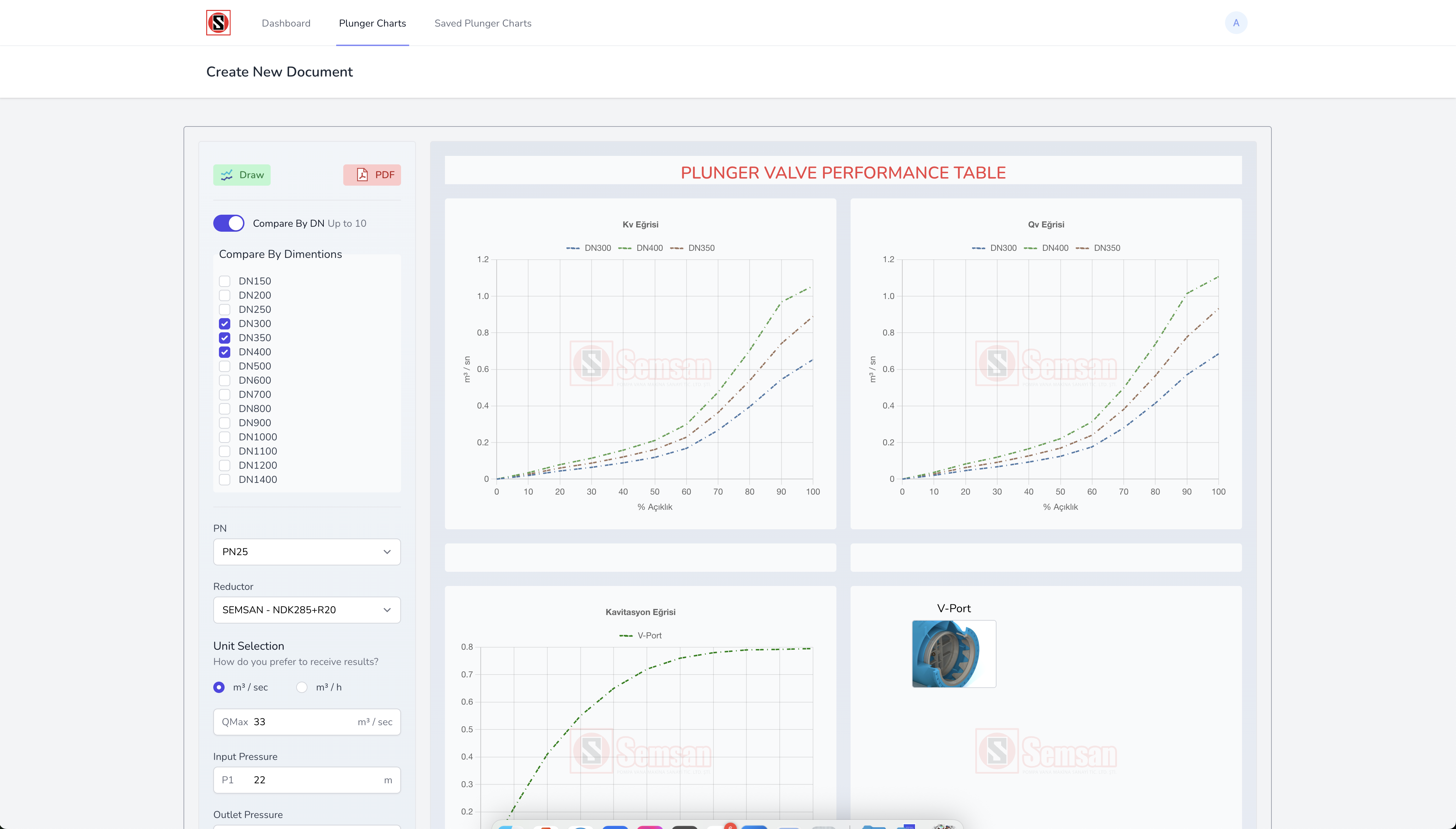Click V-Port legend marker in the Kavitasyon chart

626,636
